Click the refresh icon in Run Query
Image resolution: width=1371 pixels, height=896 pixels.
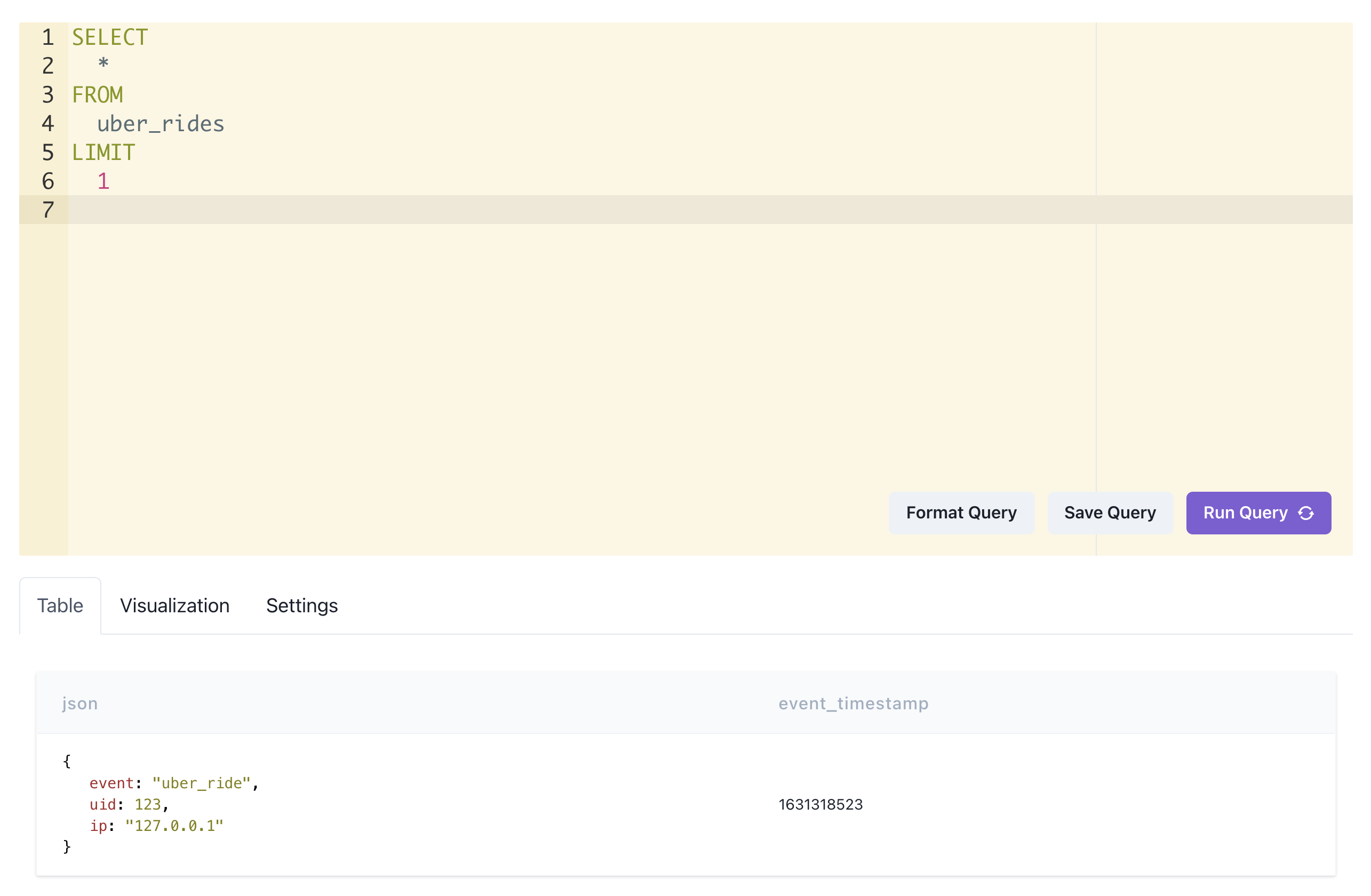pos(1305,513)
